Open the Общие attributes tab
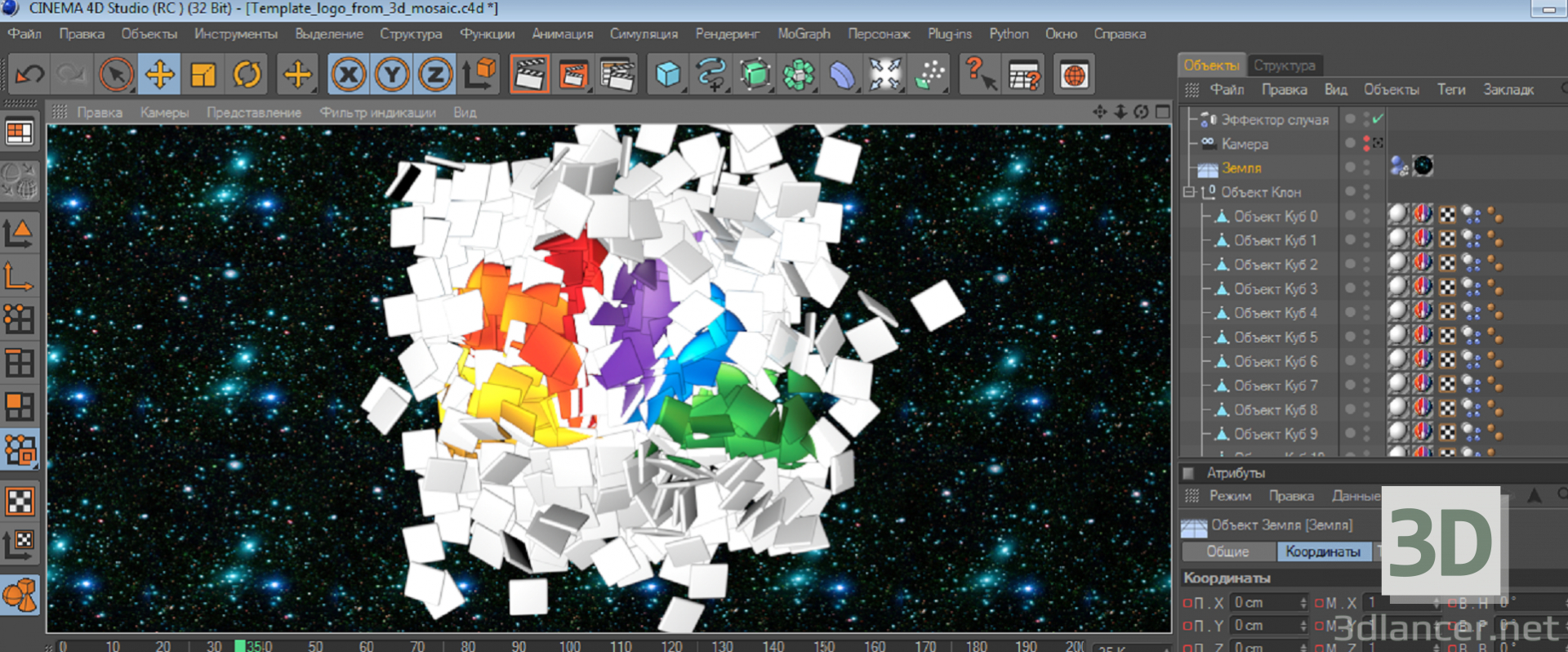The image size is (1568, 652). pyautogui.click(x=1227, y=552)
